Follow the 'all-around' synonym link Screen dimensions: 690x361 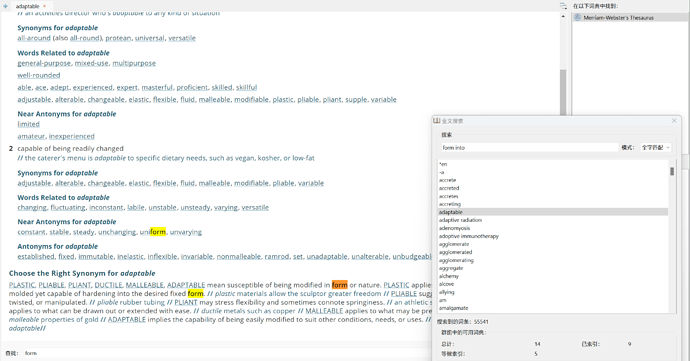pos(34,38)
